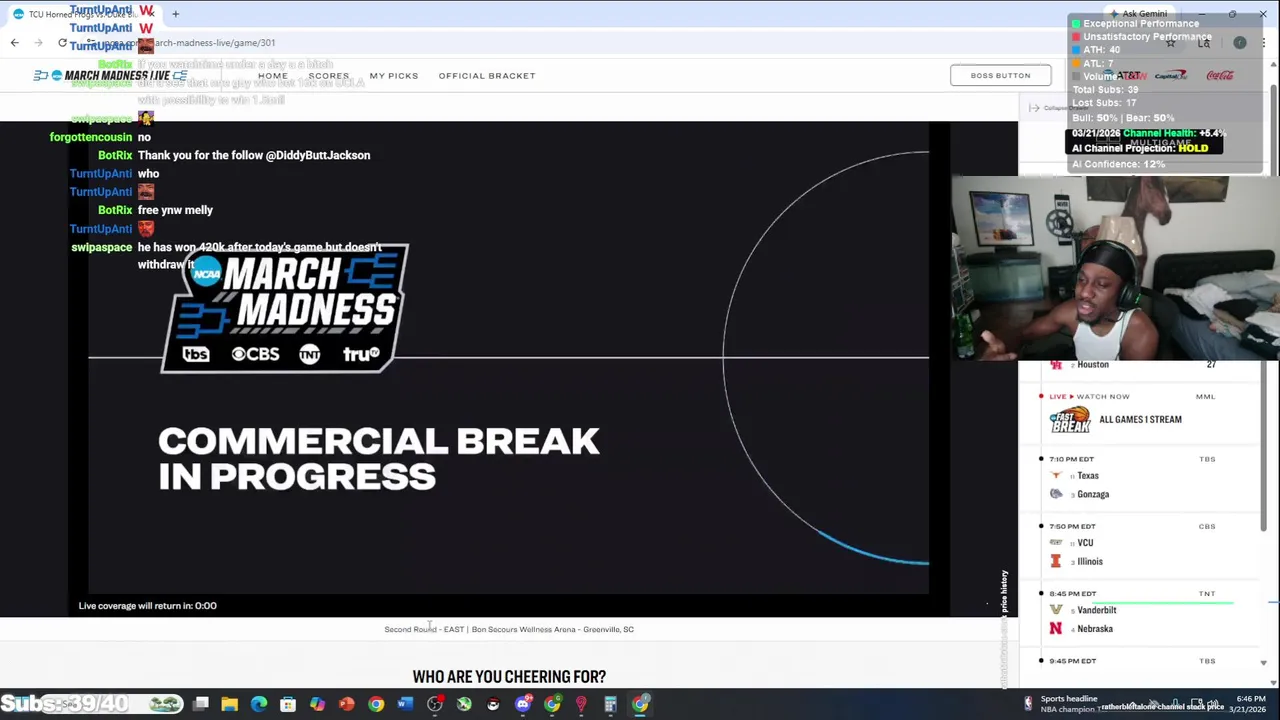Image resolution: width=1280 pixels, height=720 pixels.
Task: Go forward with the browser forward arrow
Action: (38, 43)
